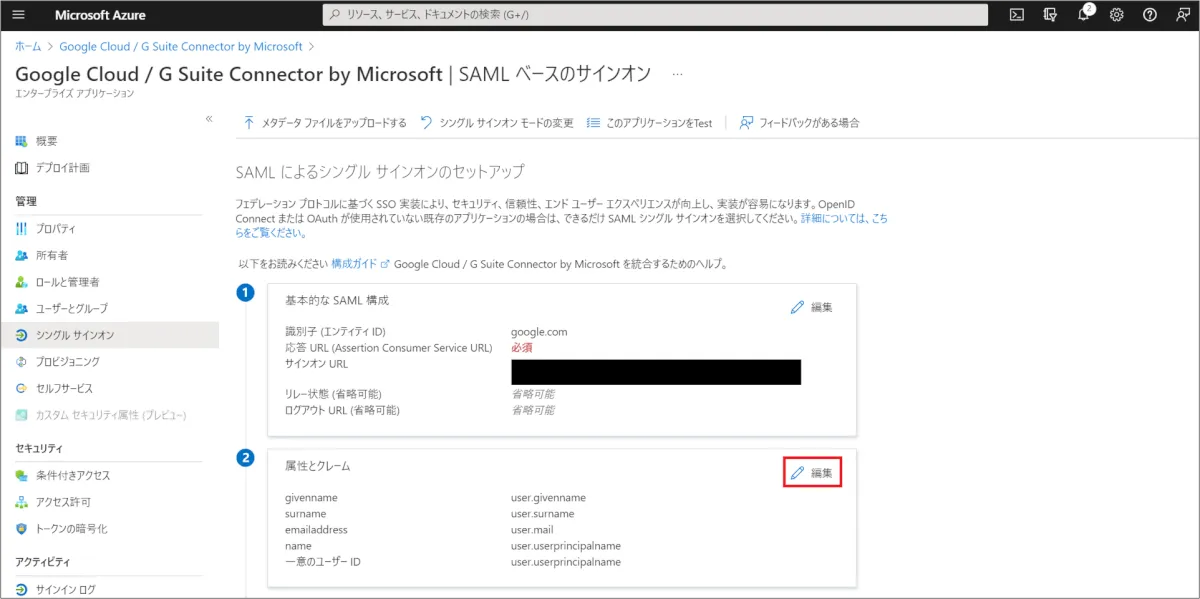Click the Microsoft Azure logo text

[x=100, y=15]
